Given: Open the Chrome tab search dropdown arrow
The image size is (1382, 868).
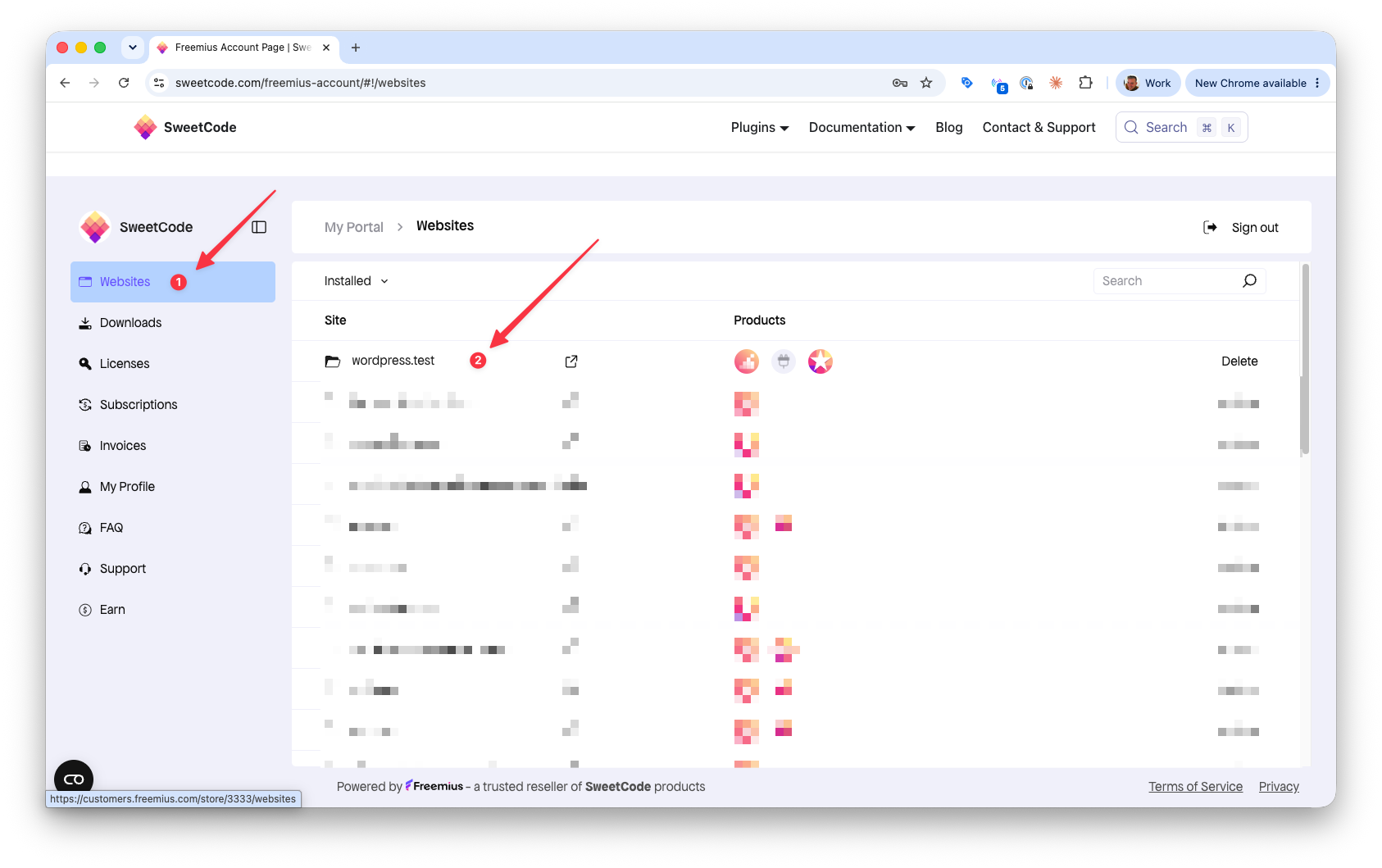Looking at the screenshot, I should click(x=133, y=48).
